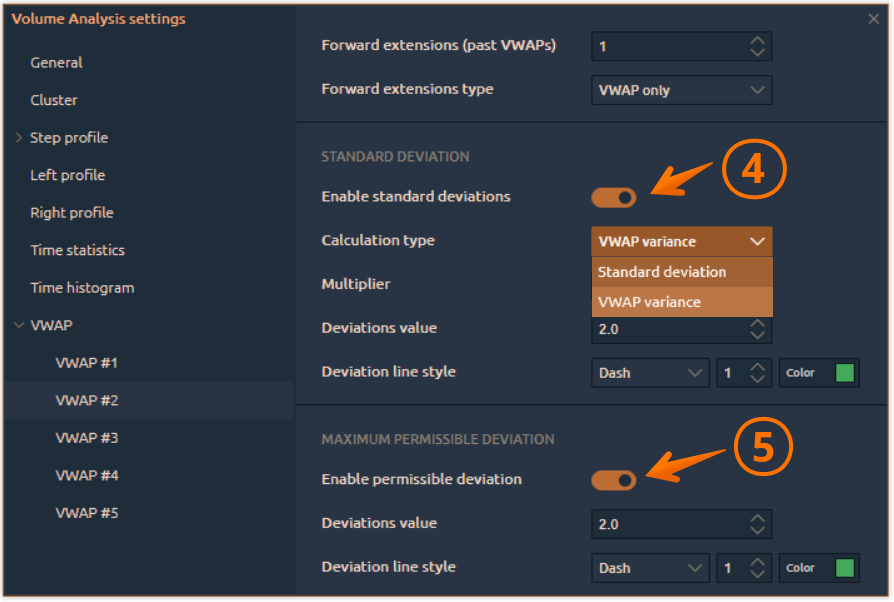Open VWAP #1 settings
The width and height of the screenshot is (894, 602).
[87, 363]
